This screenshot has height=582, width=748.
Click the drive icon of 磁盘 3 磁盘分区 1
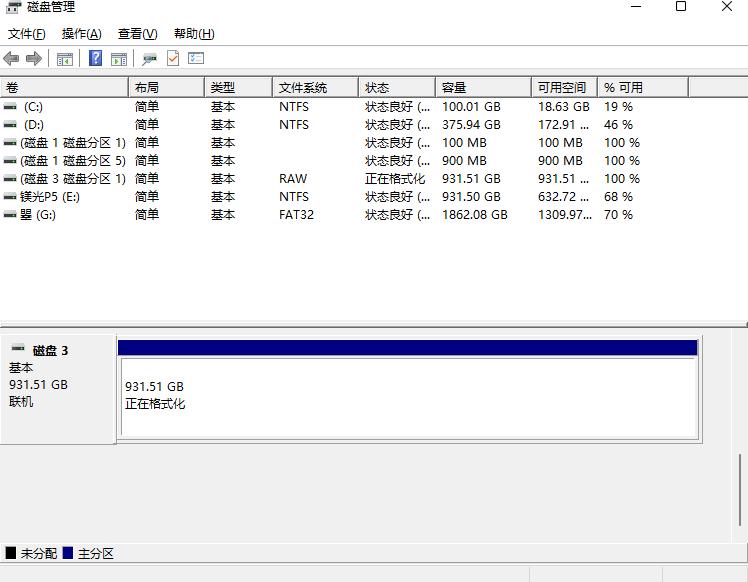[10, 179]
